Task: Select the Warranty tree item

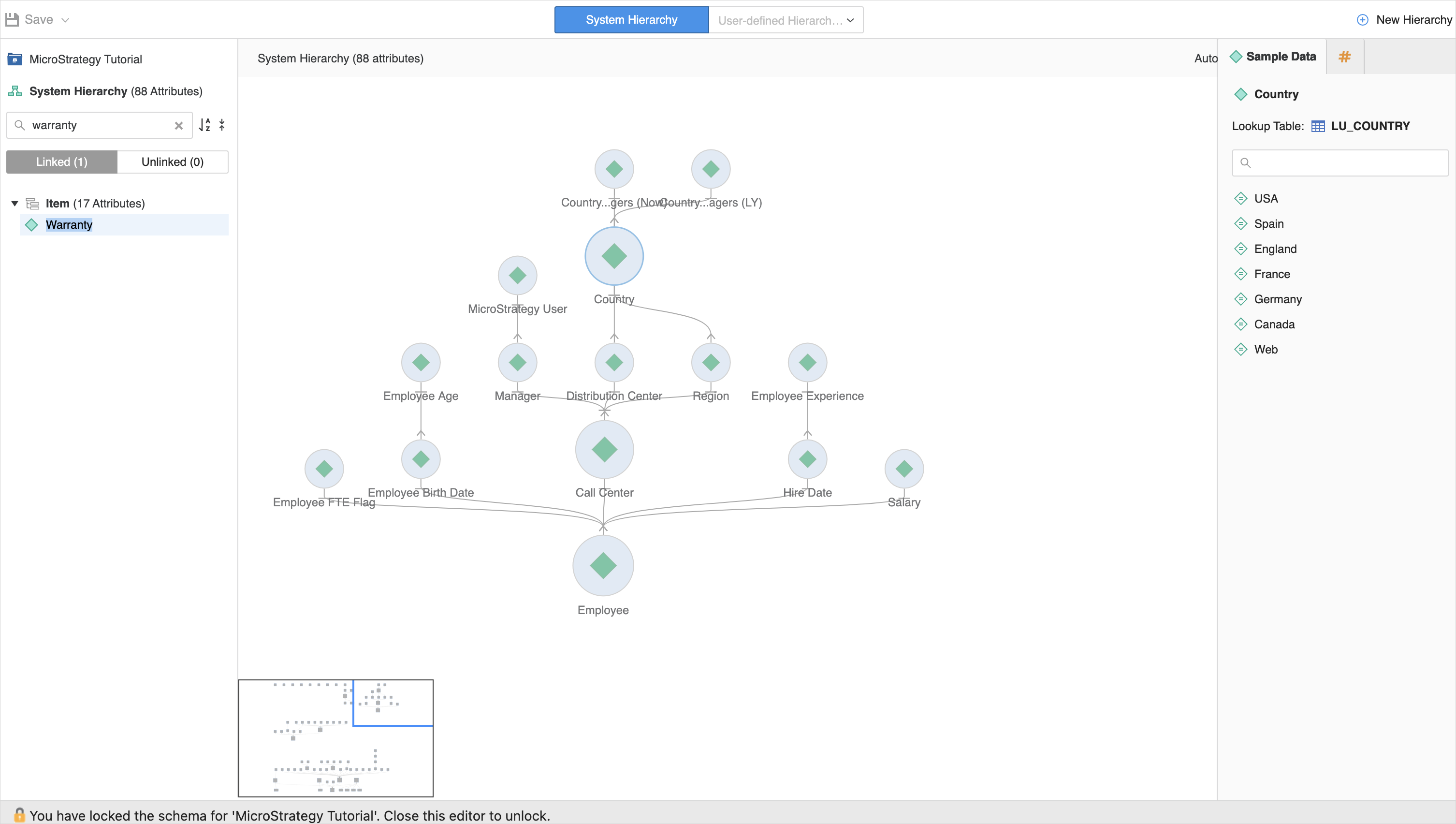Action: 69,225
